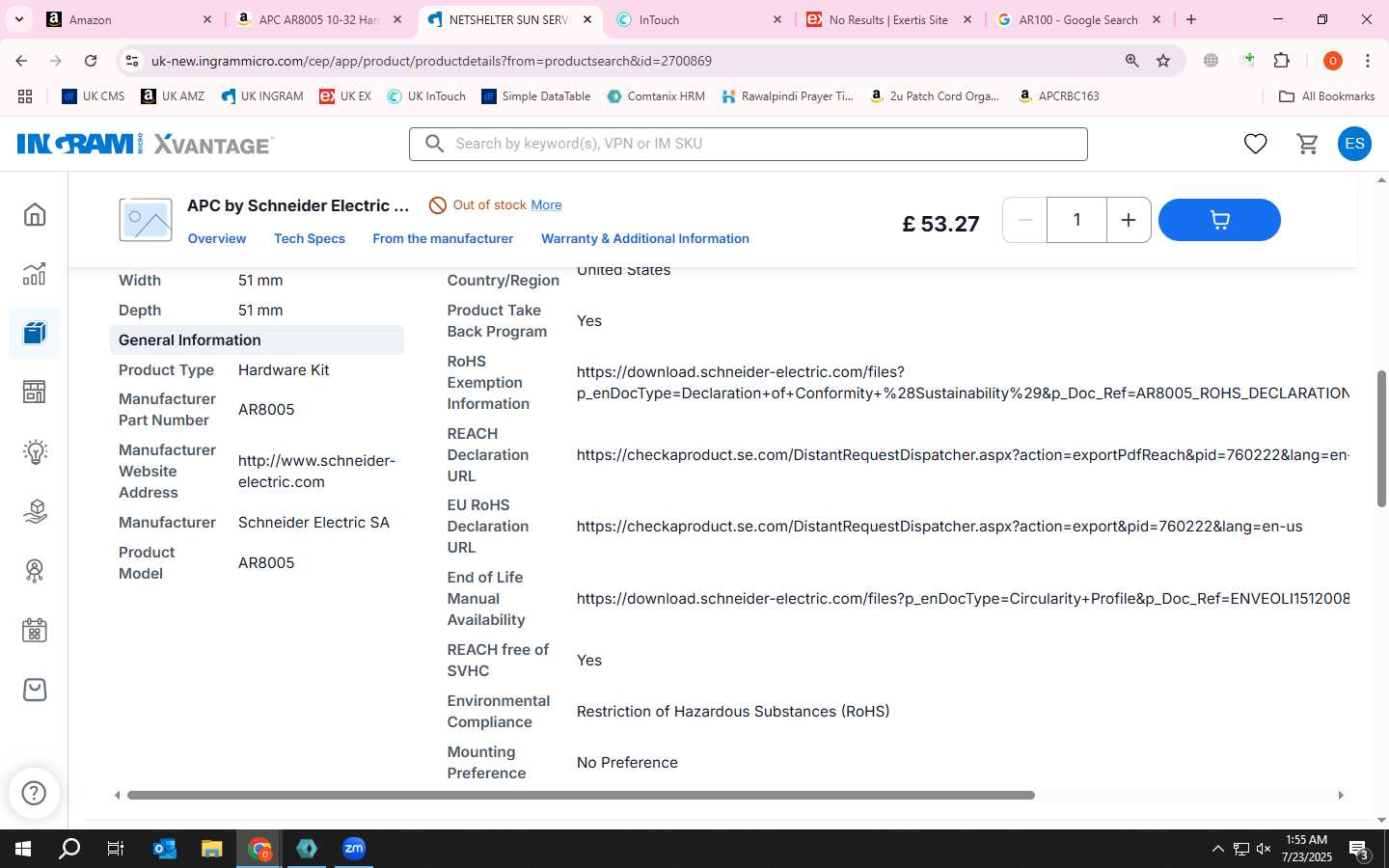The image size is (1389, 868).
Task: Open the lightbulb insights icon in sidebar
Action: [x=35, y=451]
